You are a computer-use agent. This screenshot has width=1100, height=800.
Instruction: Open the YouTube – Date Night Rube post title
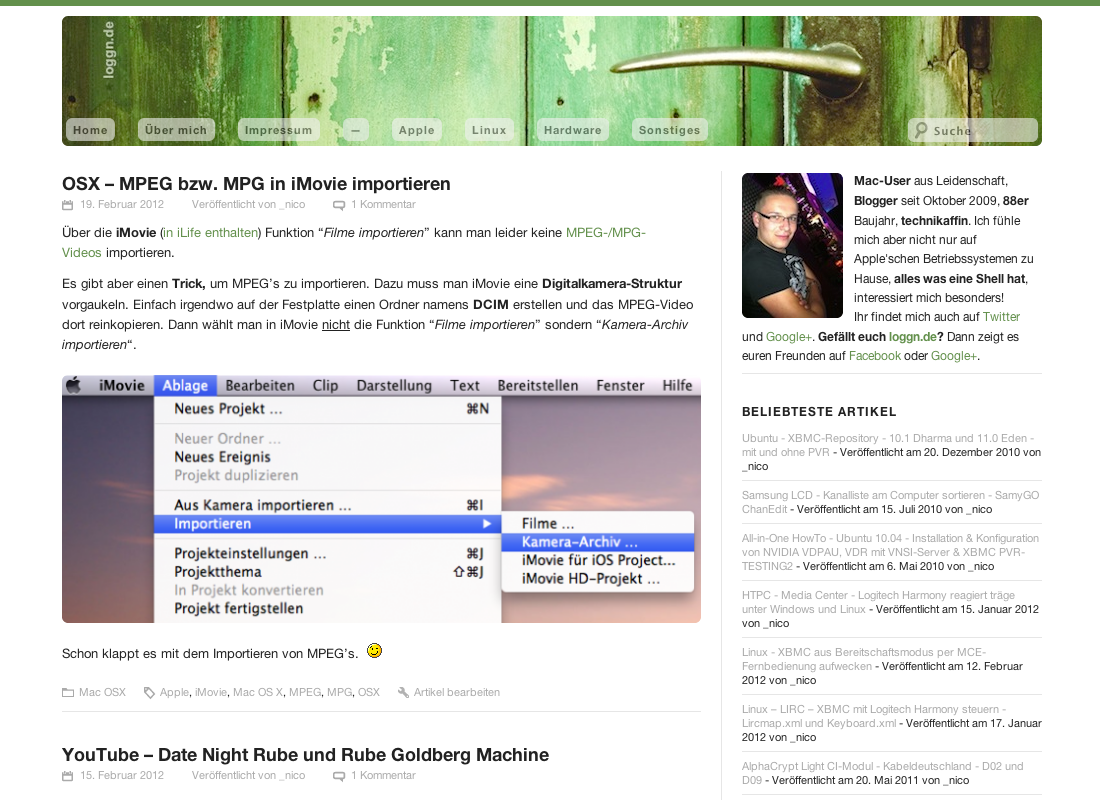click(305, 755)
